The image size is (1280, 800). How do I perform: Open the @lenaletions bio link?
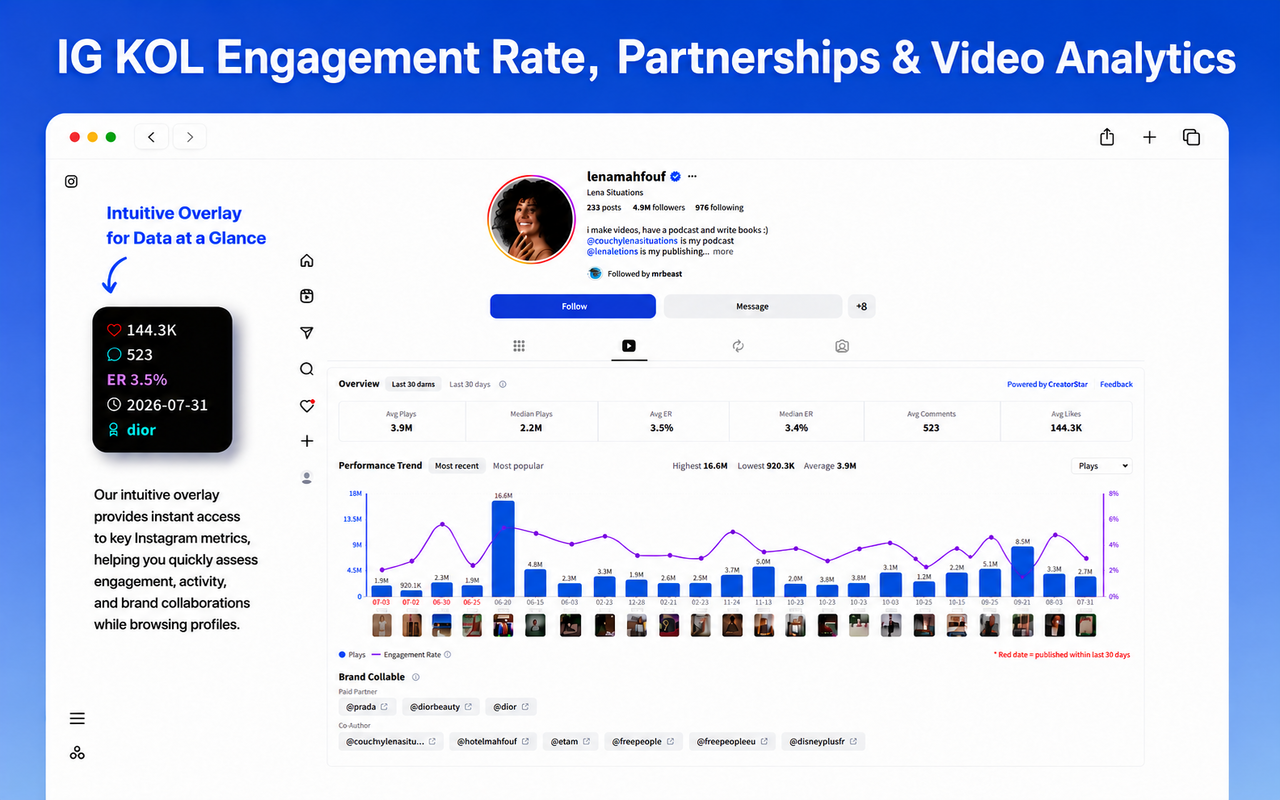click(612, 252)
